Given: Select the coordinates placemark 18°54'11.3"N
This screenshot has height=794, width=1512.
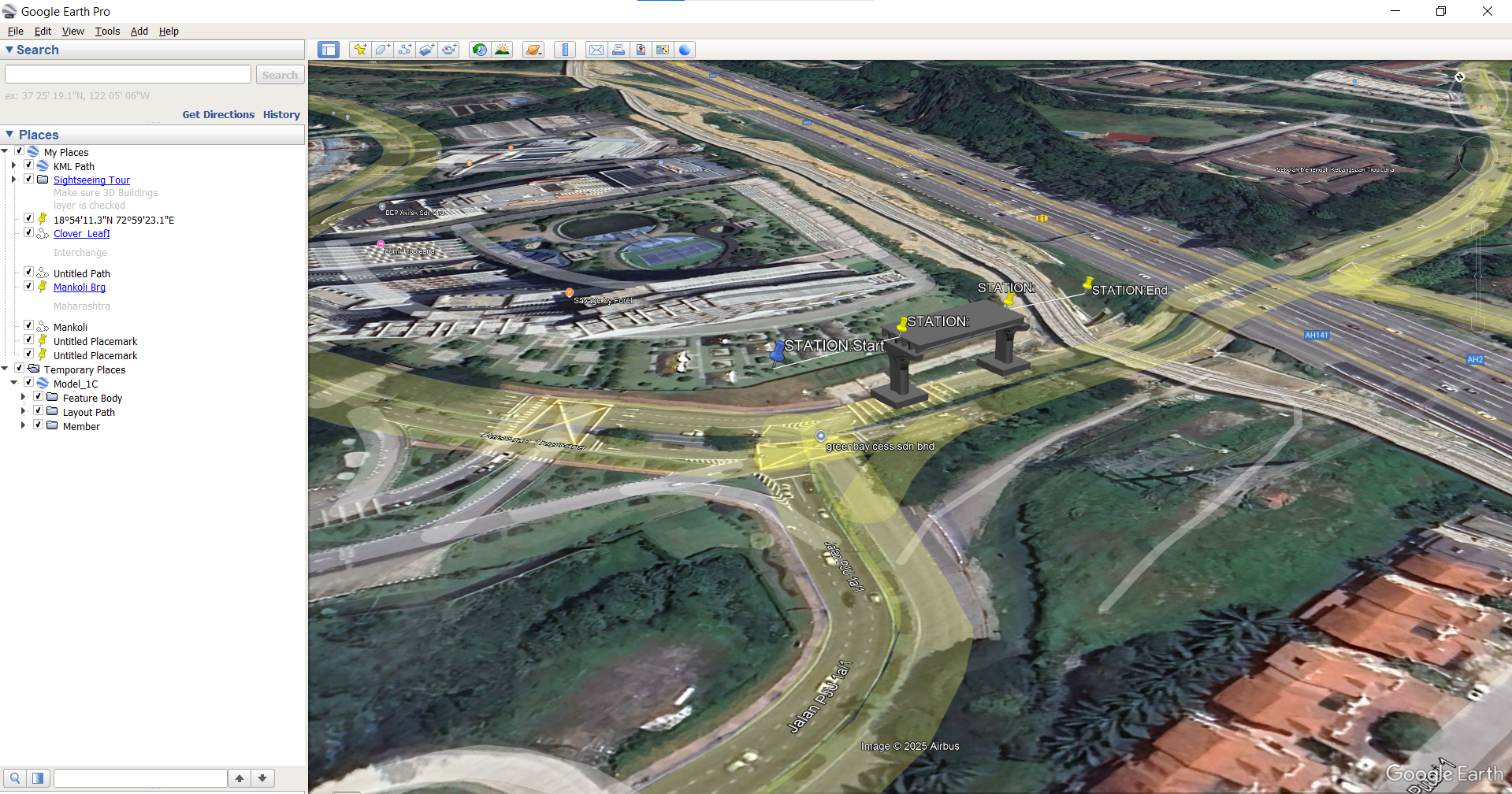Looking at the screenshot, I should click(x=113, y=220).
